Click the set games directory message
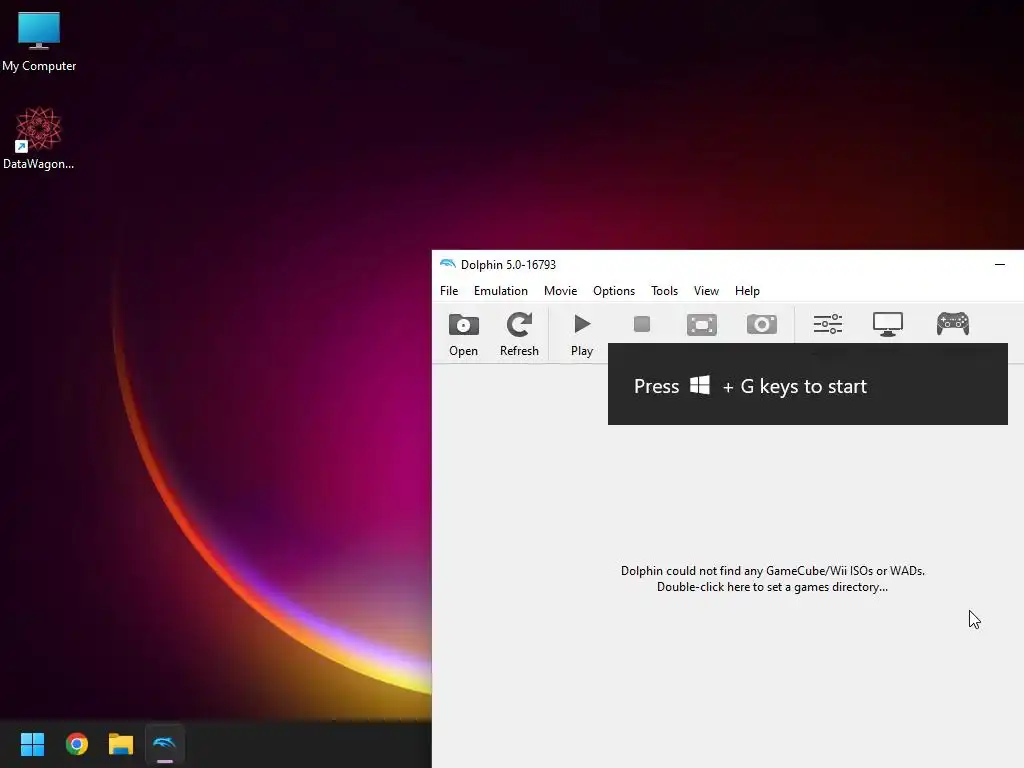 pyautogui.click(x=773, y=579)
